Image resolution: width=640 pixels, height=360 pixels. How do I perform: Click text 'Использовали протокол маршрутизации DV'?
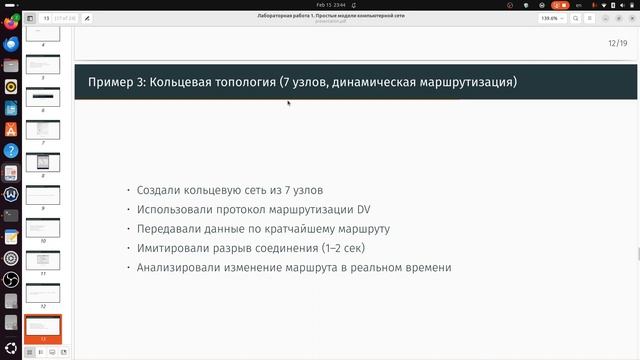[x=253, y=209]
